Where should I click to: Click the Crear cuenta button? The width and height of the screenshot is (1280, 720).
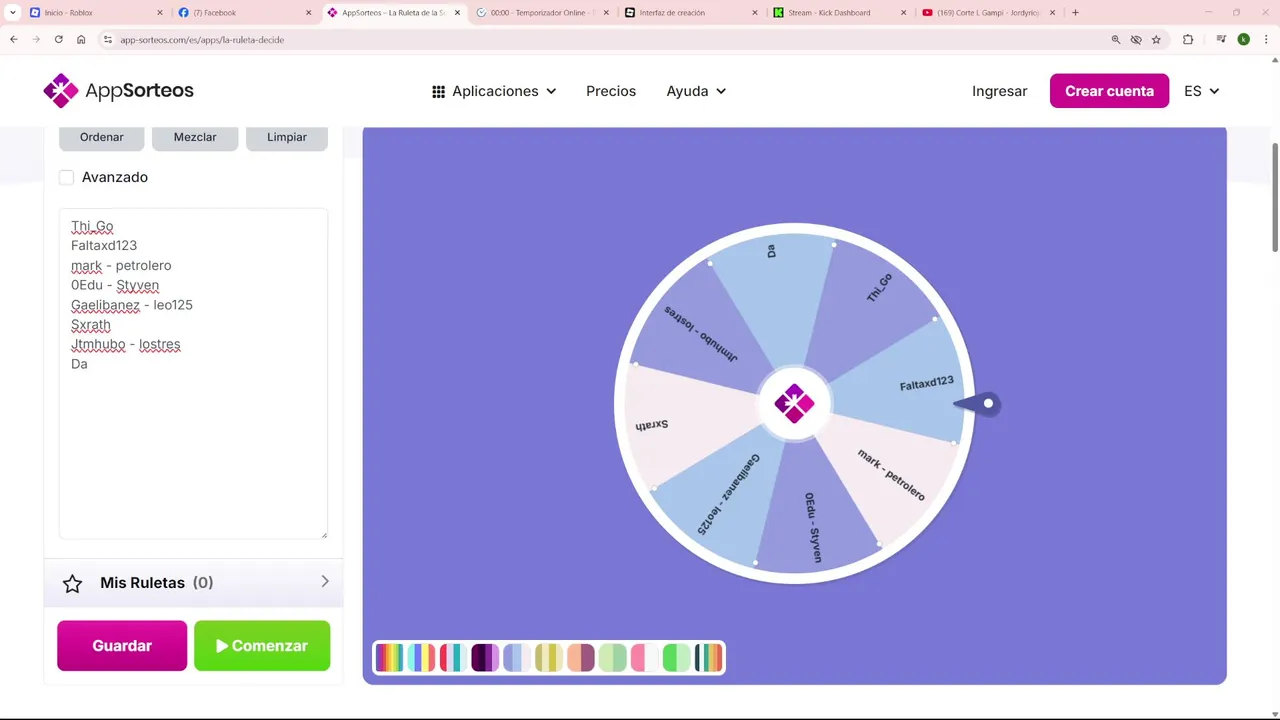[1109, 91]
